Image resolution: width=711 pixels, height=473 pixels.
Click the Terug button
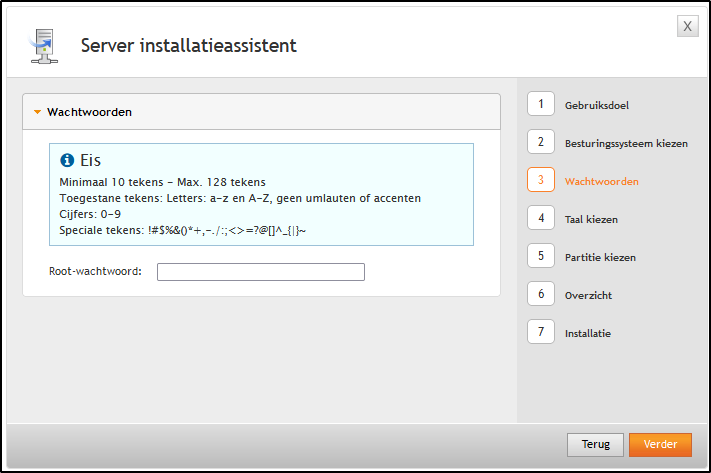coord(595,444)
